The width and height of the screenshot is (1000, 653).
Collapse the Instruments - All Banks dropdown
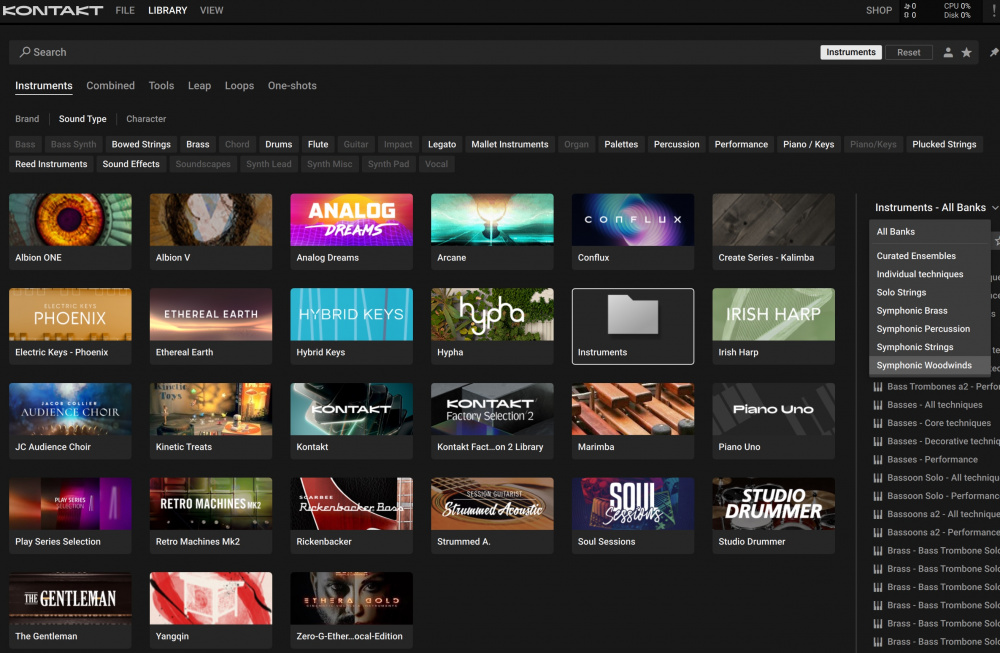click(x=936, y=207)
